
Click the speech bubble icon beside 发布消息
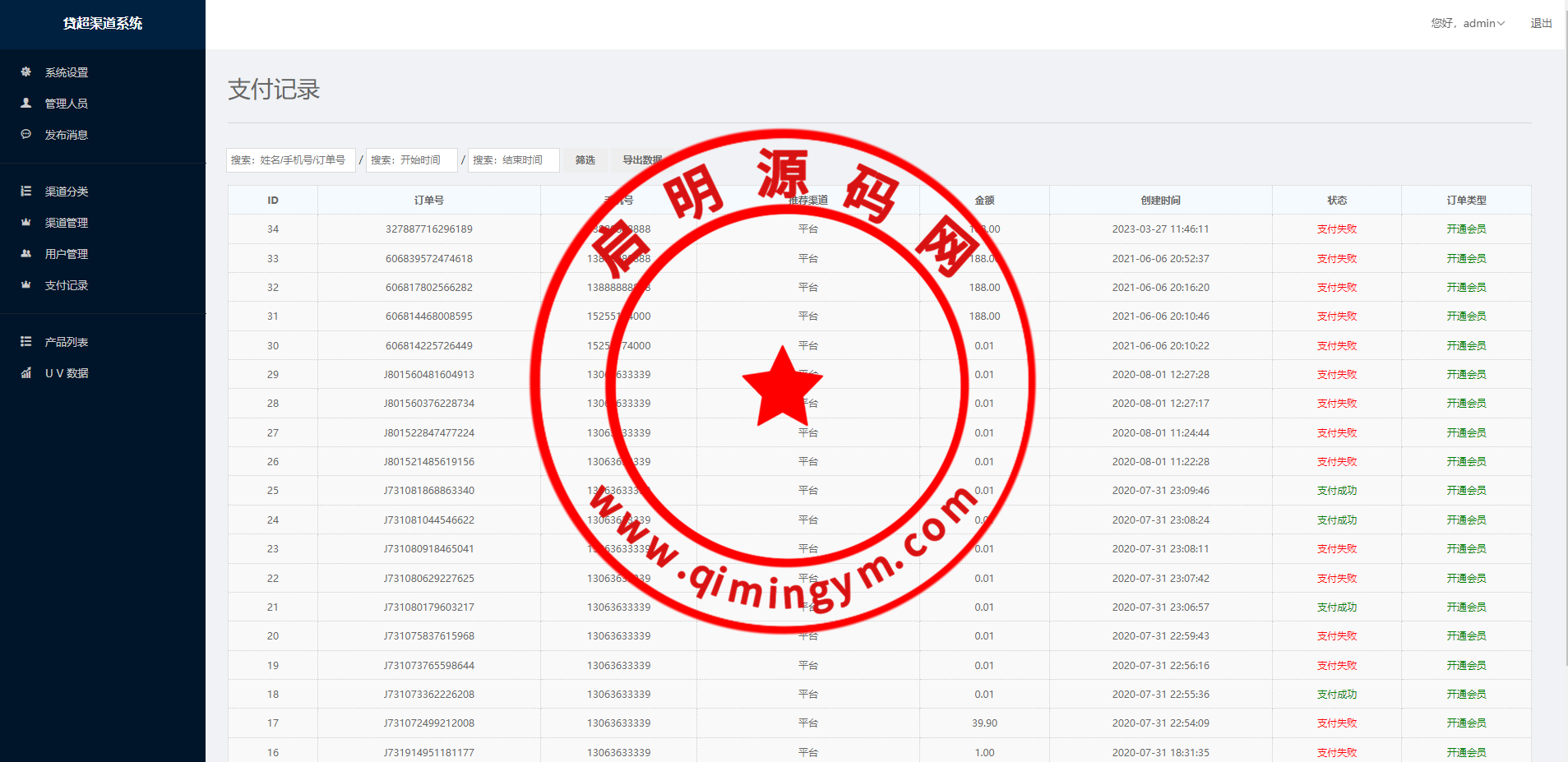(x=26, y=134)
